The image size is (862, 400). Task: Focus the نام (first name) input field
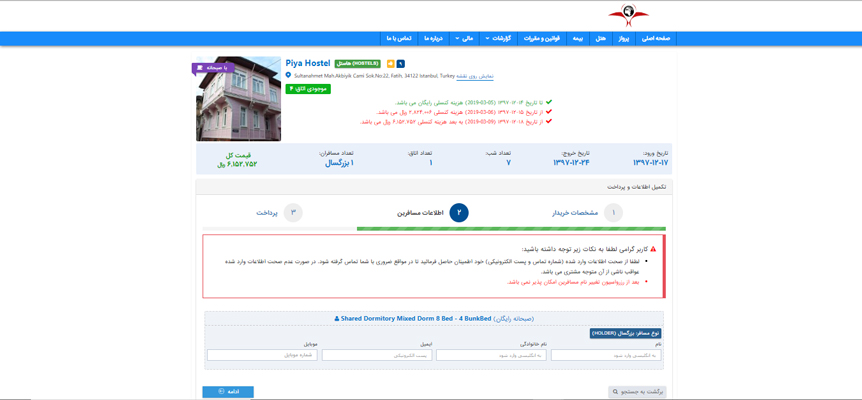click(605, 355)
